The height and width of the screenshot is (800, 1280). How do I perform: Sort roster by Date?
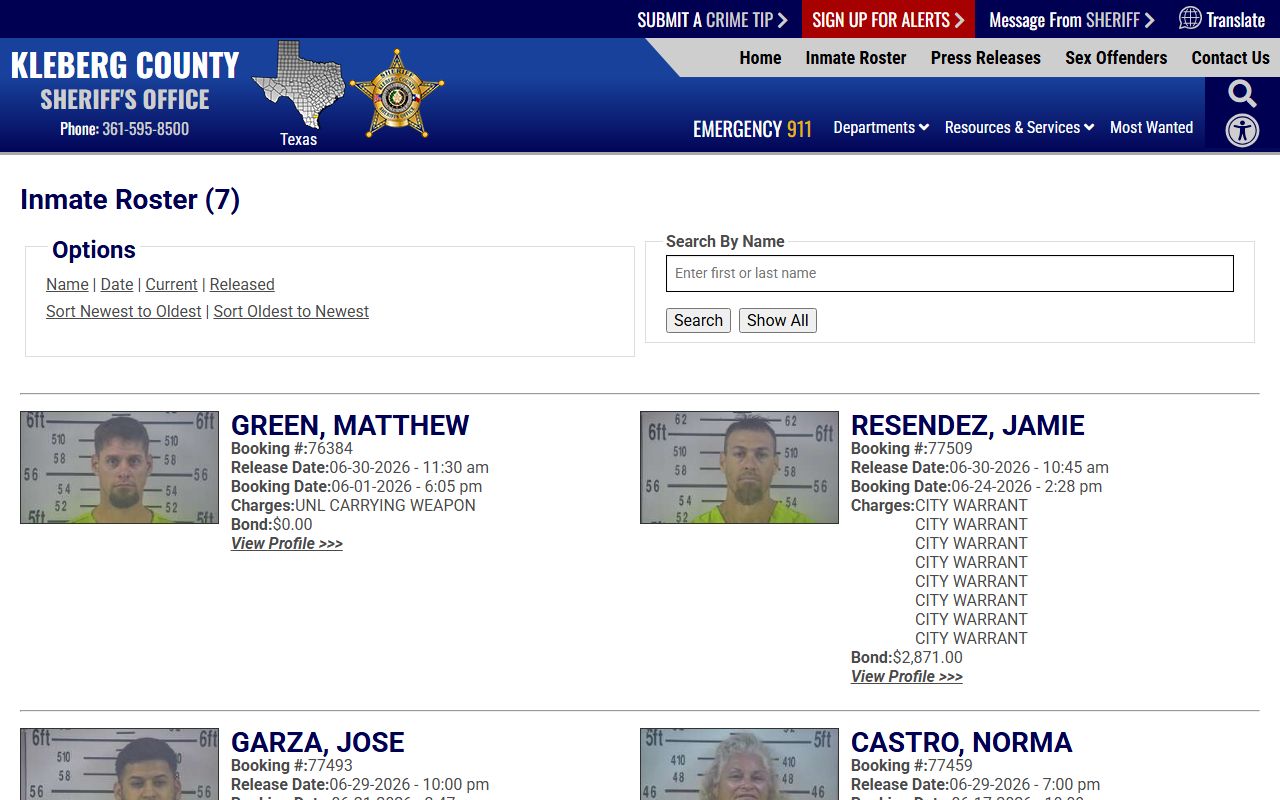(117, 285)
